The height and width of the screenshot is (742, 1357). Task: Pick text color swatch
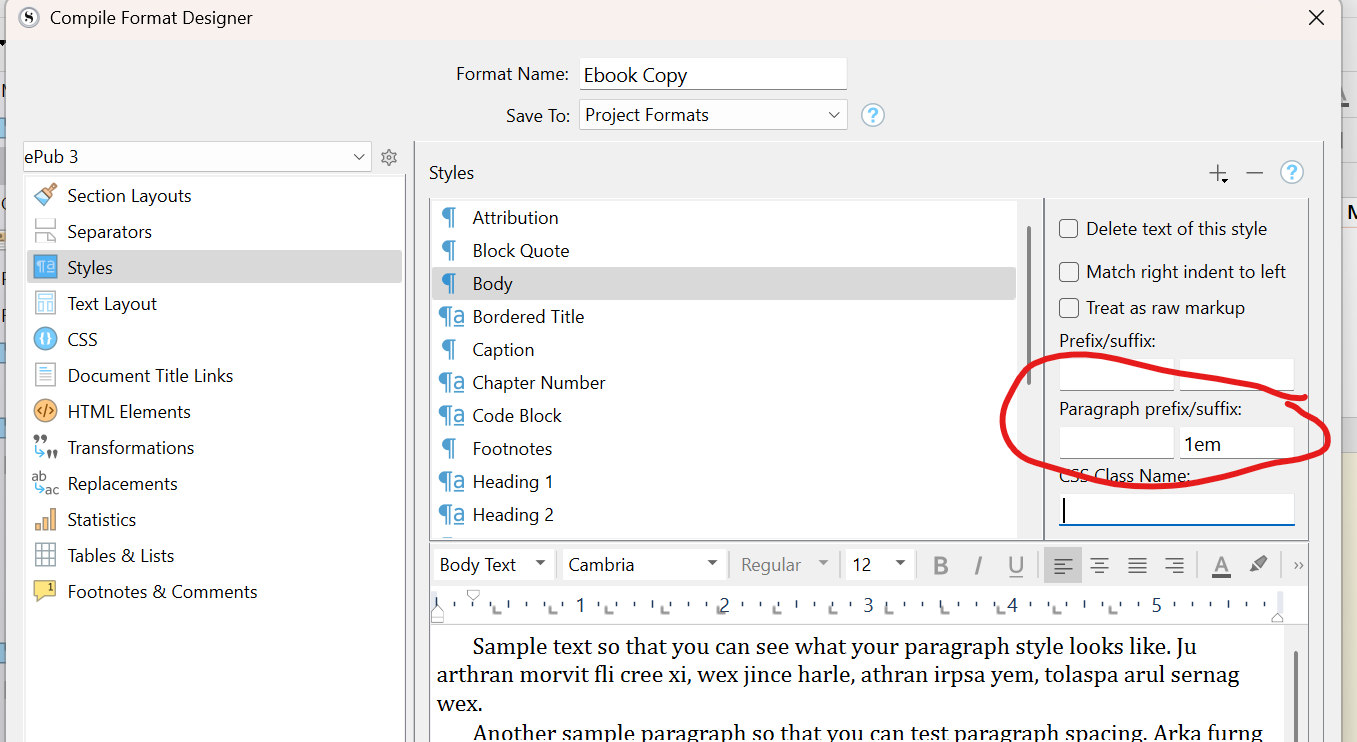point(1221,565)
